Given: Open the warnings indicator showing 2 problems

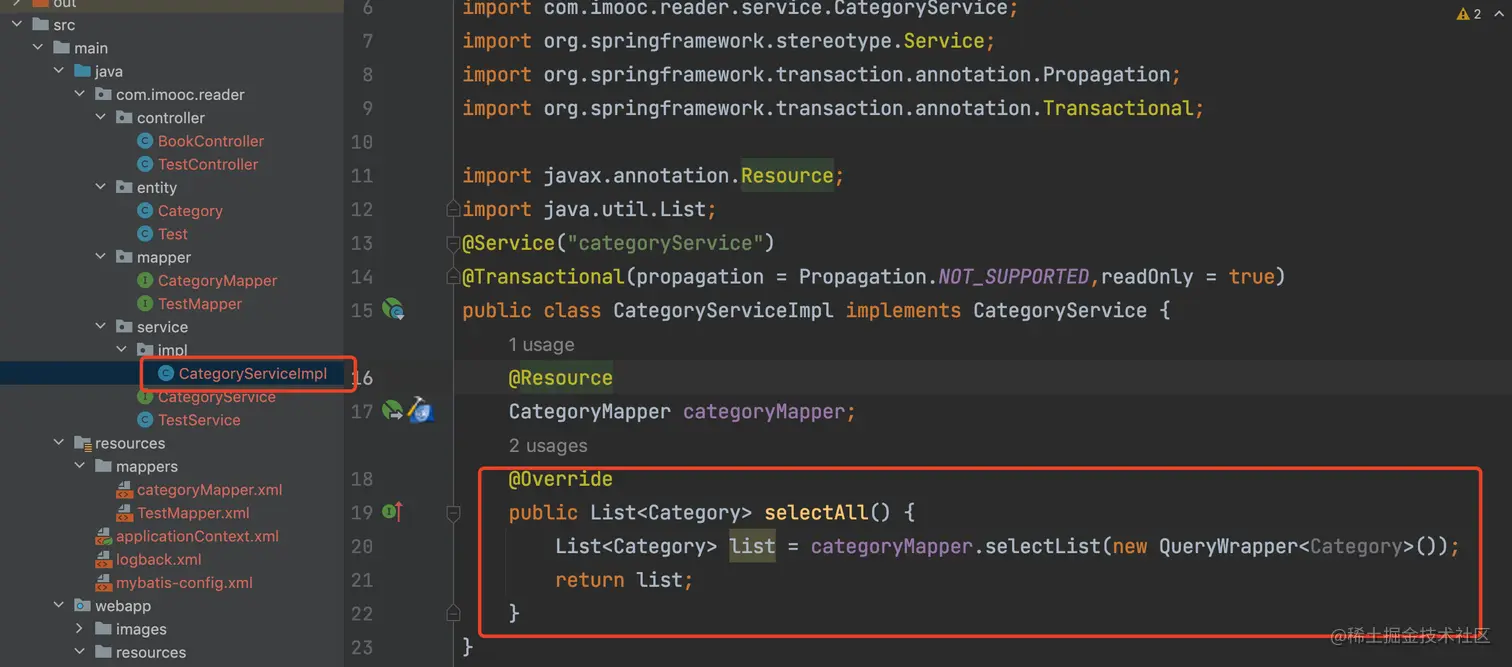Looking at the screenshot, I should pyautogui.click(x=1469, y=14).
